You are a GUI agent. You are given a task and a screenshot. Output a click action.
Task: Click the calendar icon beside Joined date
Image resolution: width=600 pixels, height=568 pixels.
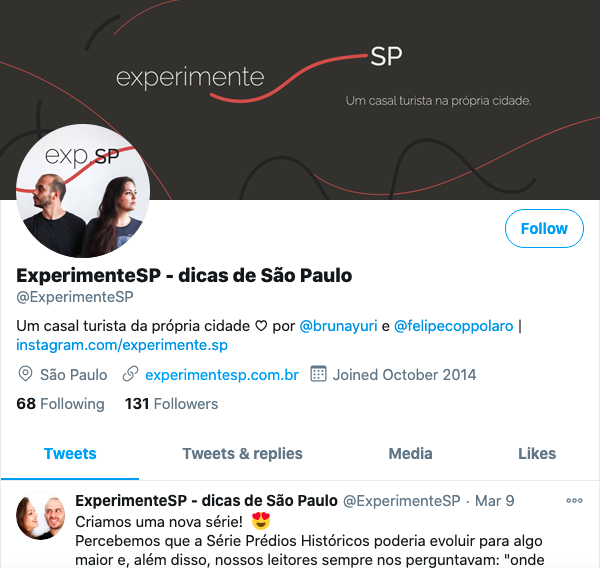click(x=318, y=374)
